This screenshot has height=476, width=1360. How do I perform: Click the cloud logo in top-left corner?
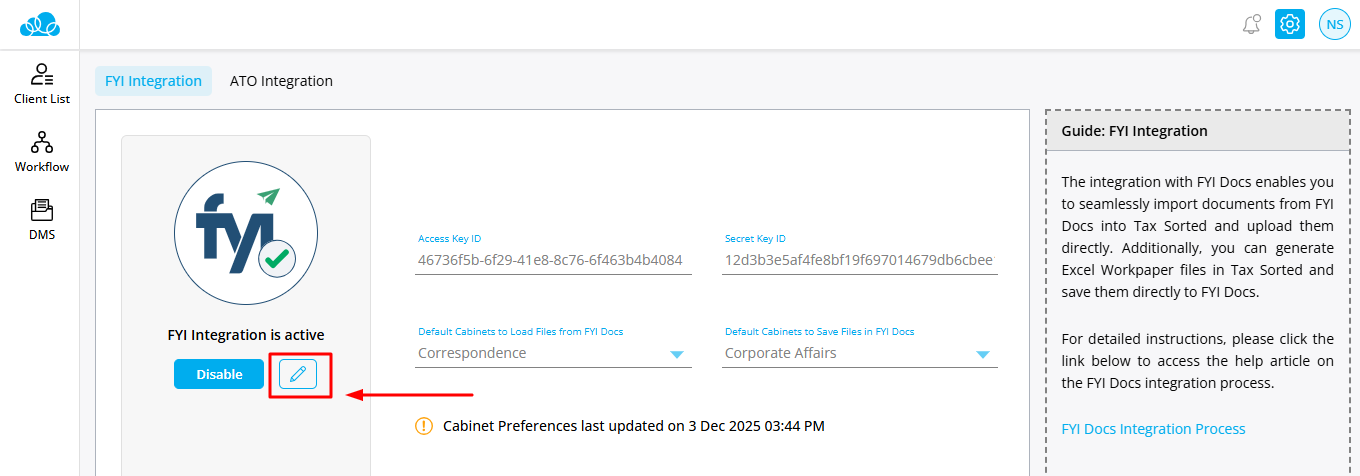(x=40, y=23)
